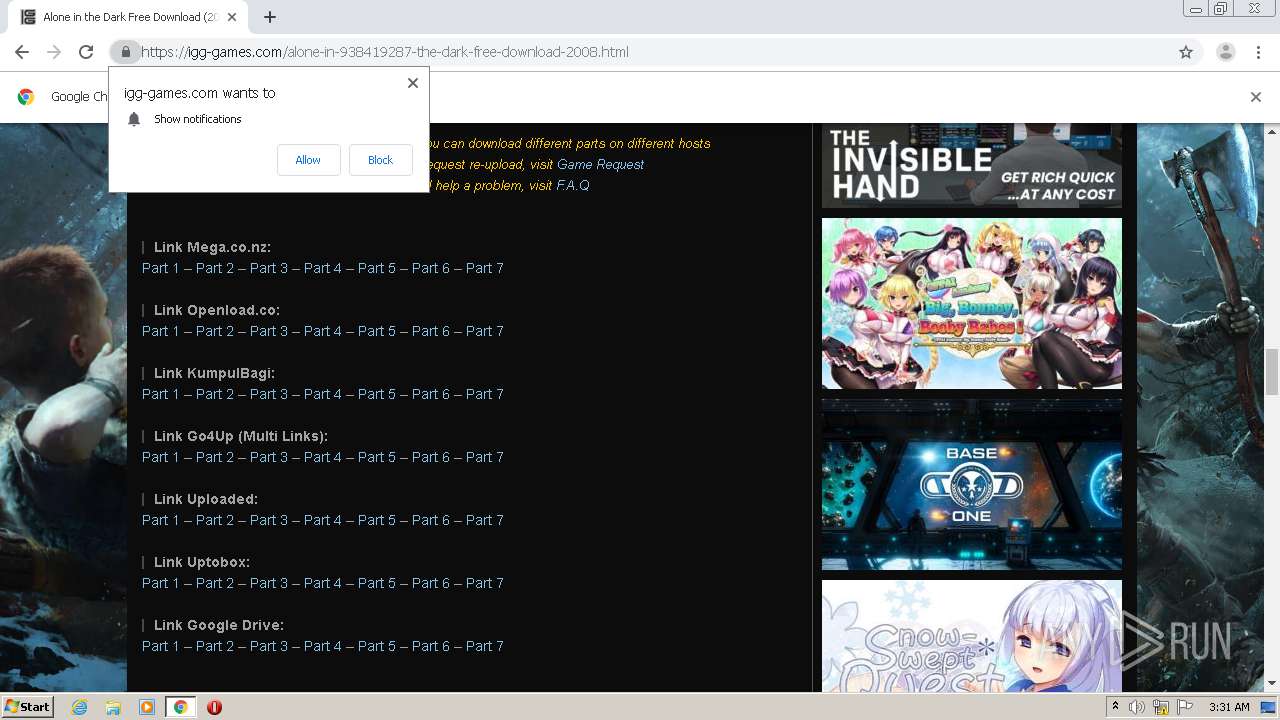Open Mega.co.nz Part 1 link
This screenshot has width=1280, height=720.
click(x=161, y=268)
